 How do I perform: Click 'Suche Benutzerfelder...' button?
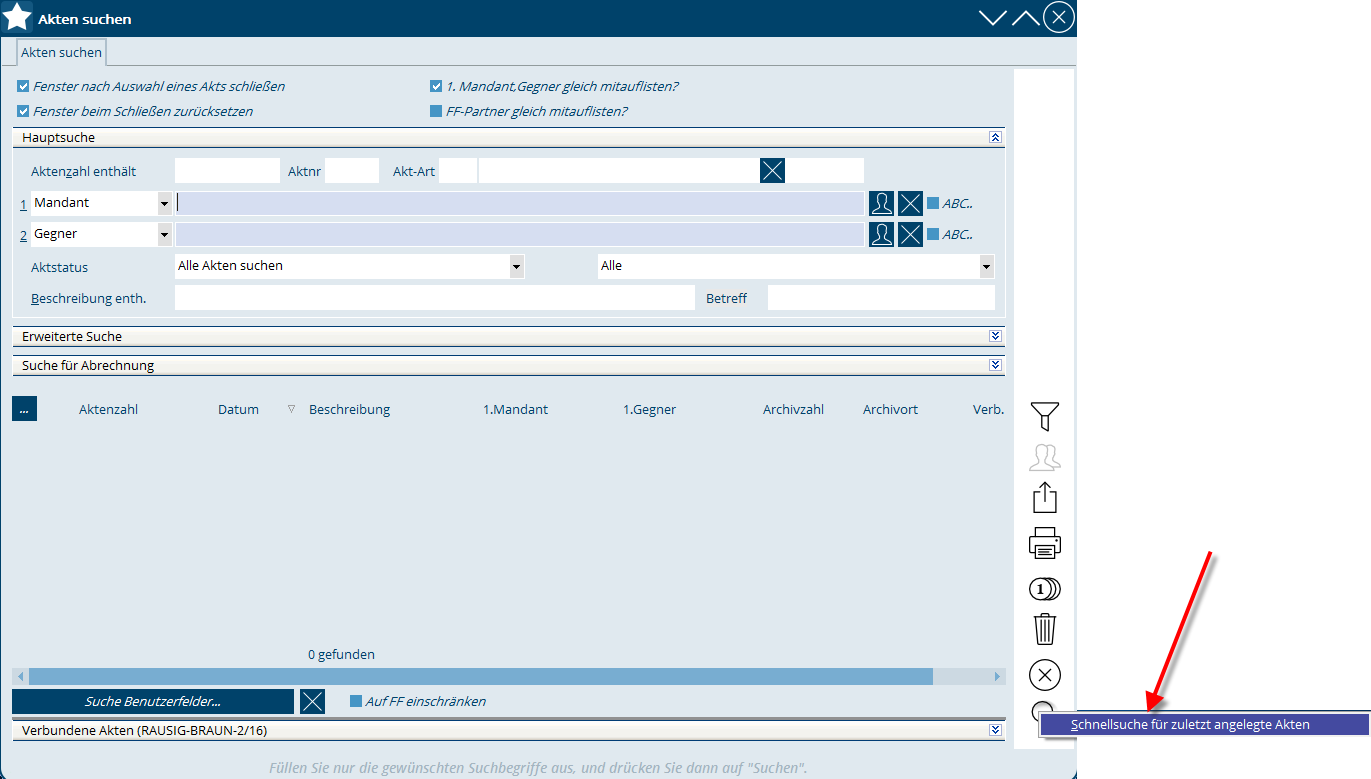[153, 701]
